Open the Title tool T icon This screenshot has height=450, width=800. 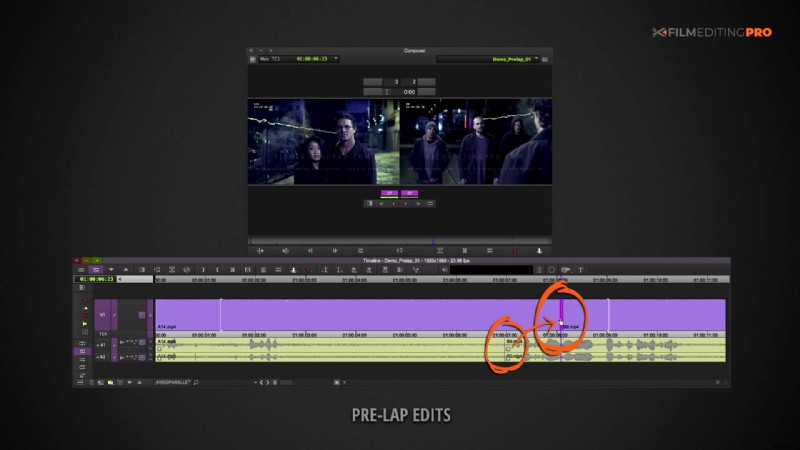pyautogui.click(x=581, y=270)
